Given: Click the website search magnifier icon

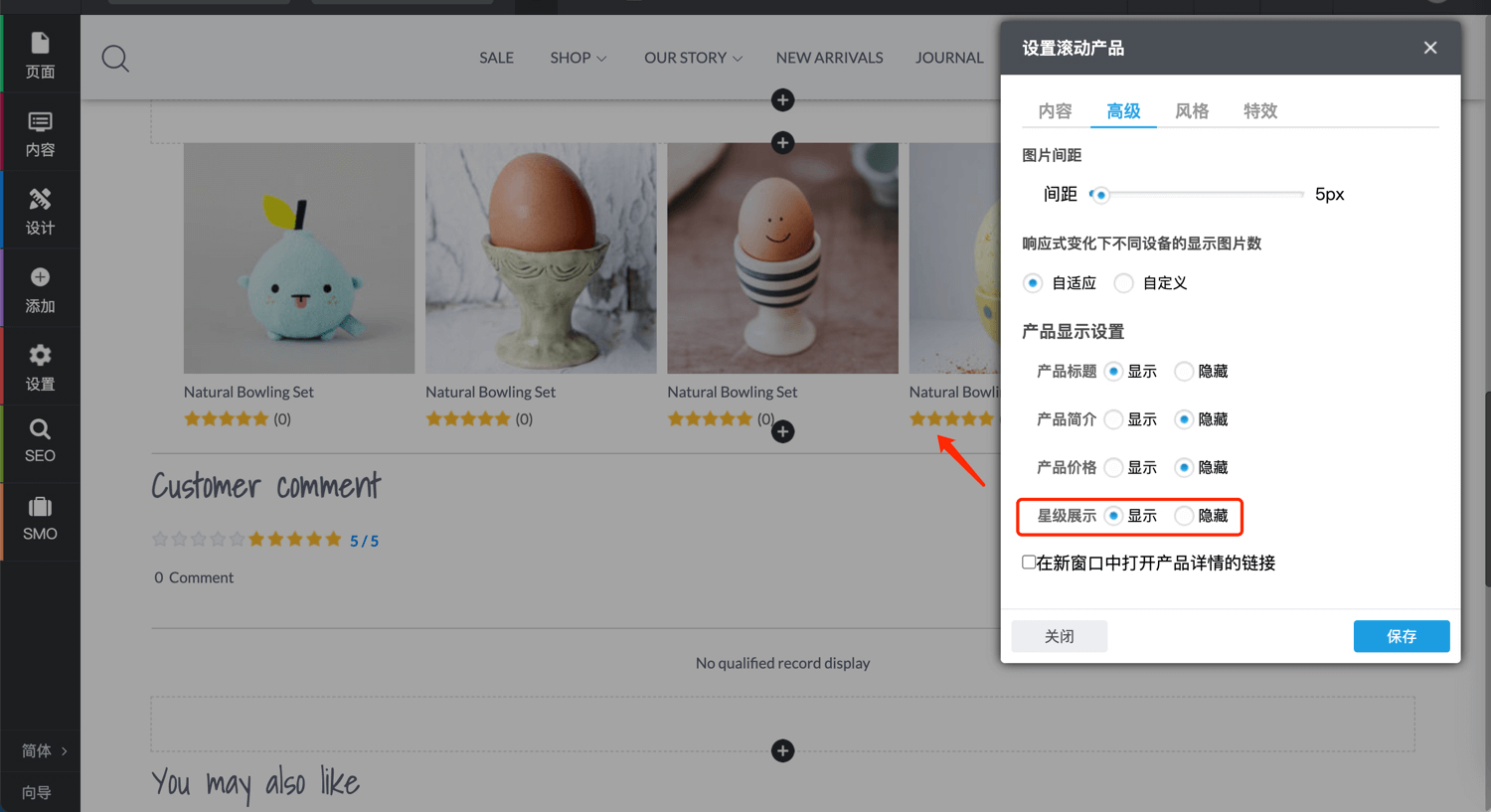Looking at the screenshot, I should [115, 59].
